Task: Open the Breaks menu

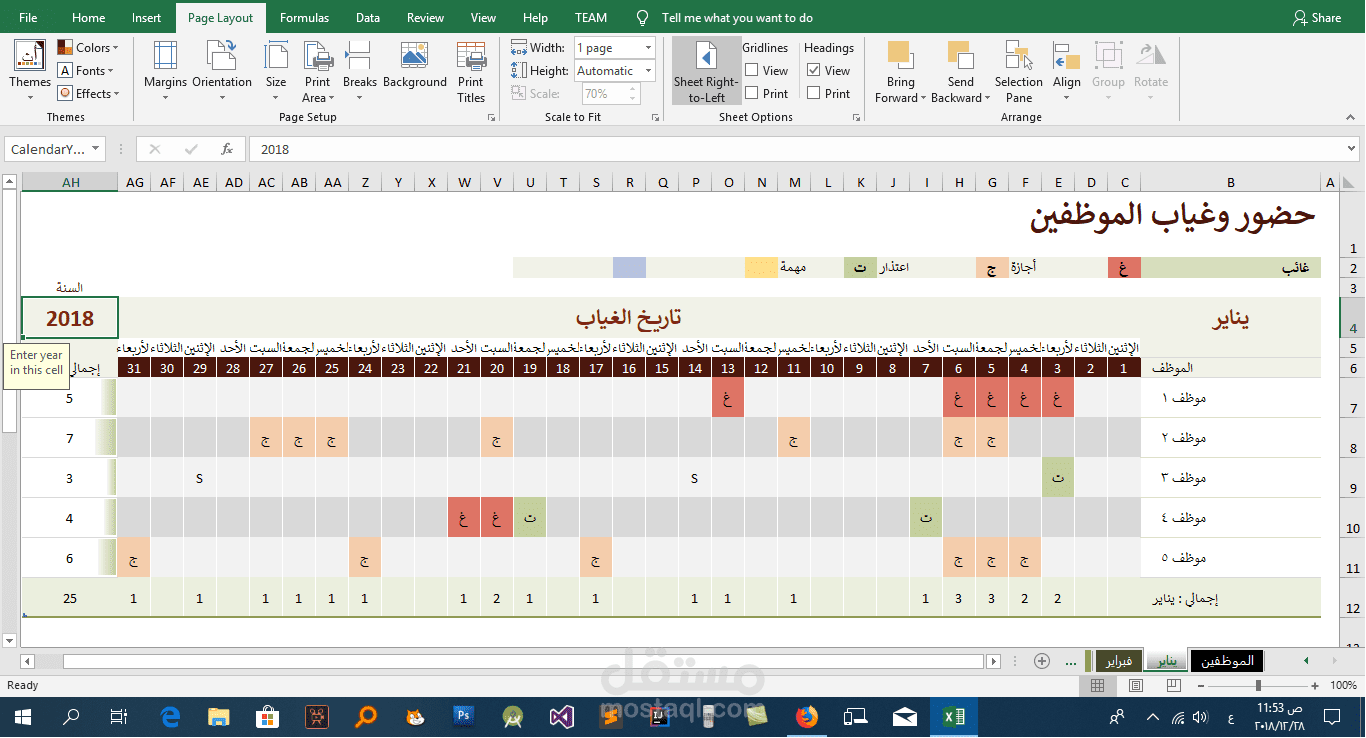Action: pos(360,71)
